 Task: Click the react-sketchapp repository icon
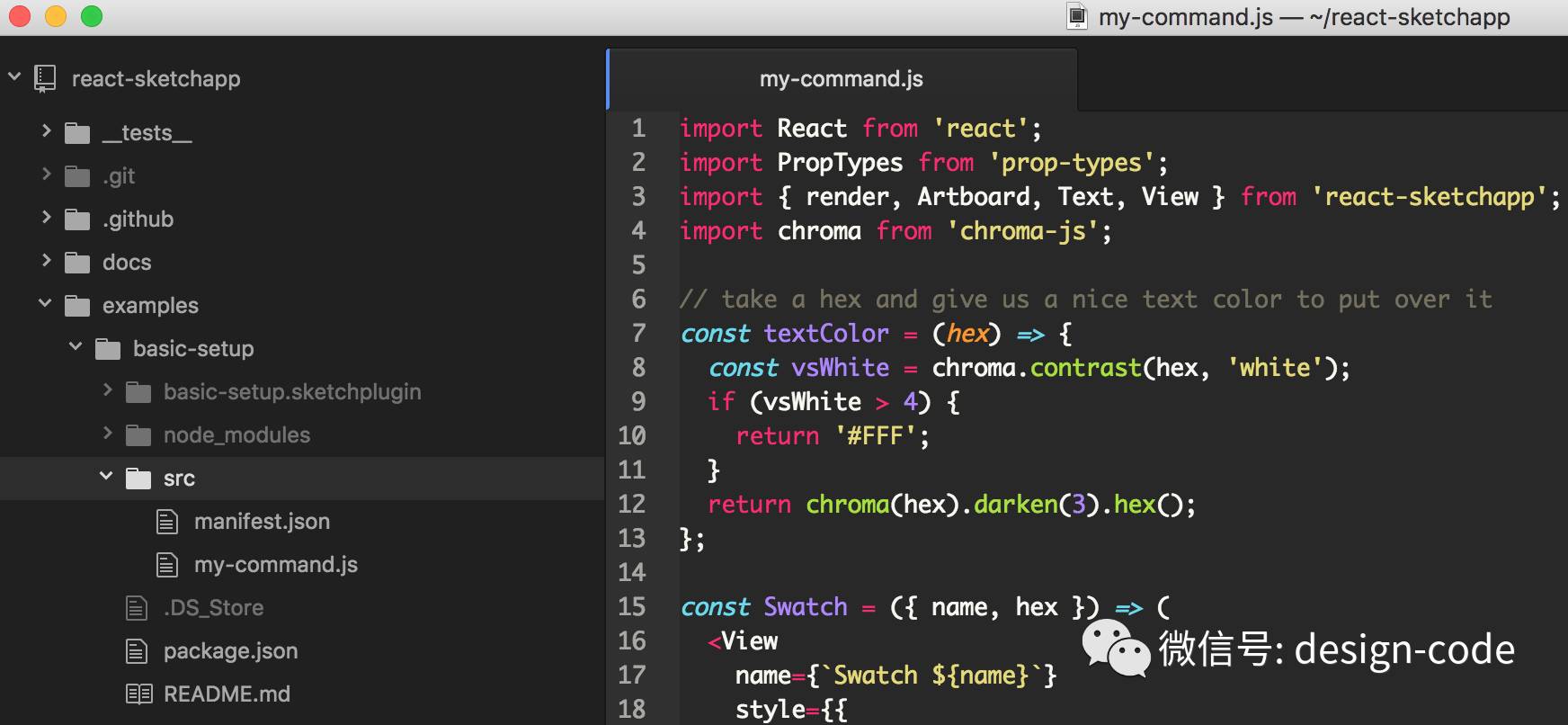[45, 79]
